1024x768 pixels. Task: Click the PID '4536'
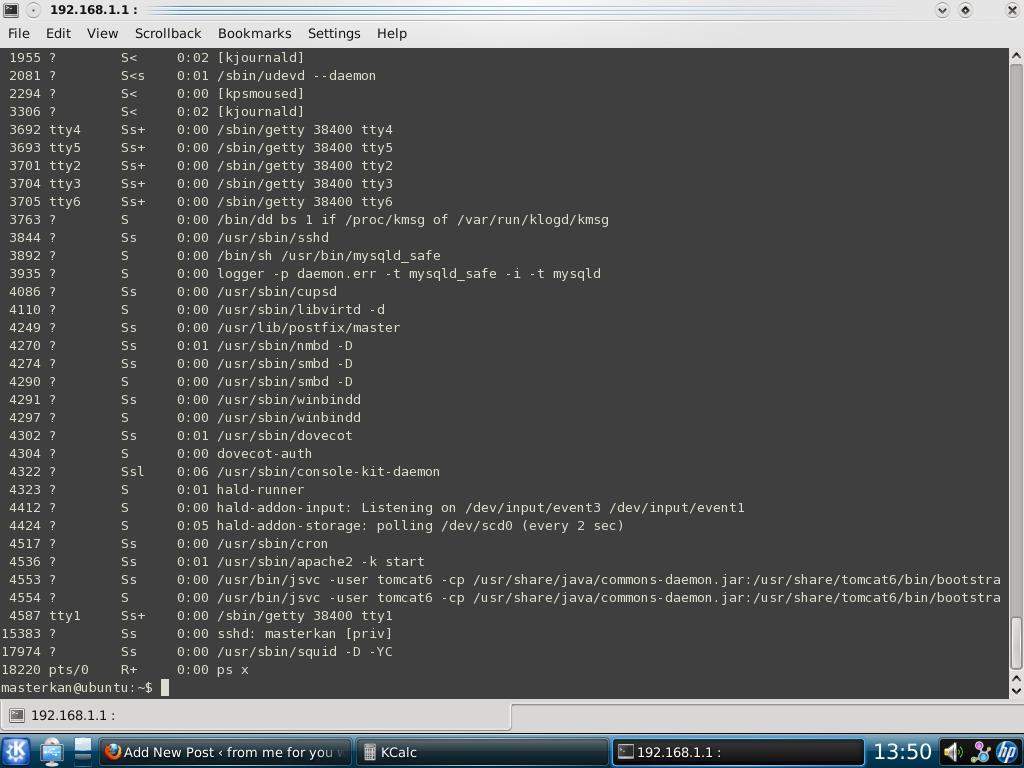(25, 562)
